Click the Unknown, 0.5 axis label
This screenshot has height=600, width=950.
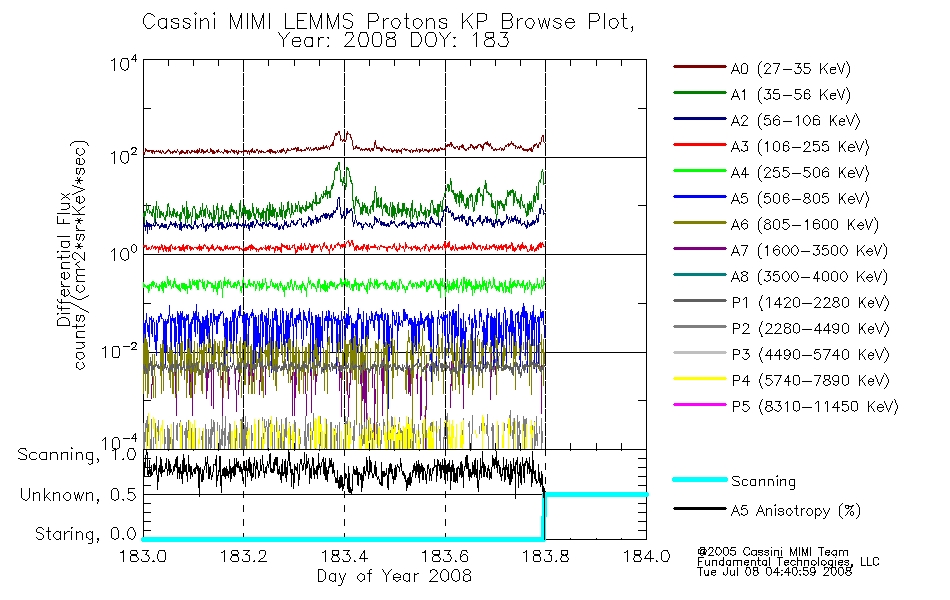[x=78, y=495]
